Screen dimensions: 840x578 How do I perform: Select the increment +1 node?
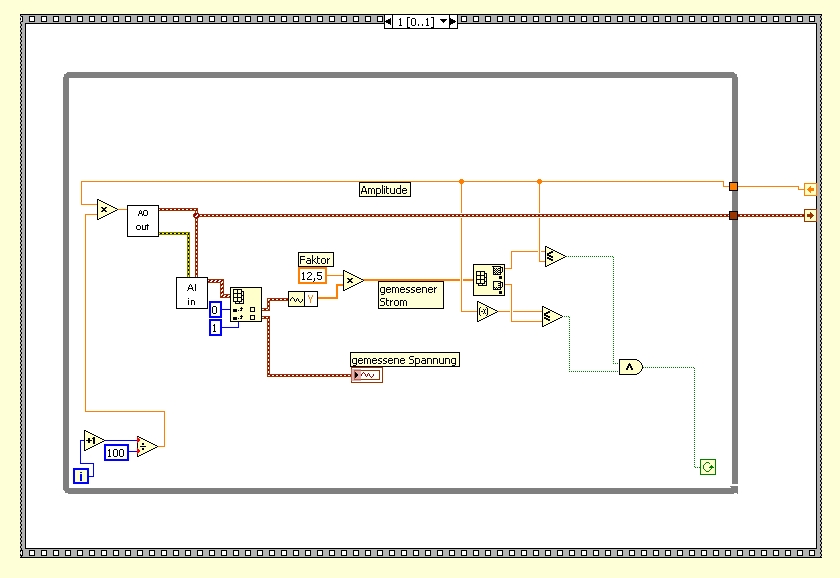tap(94, 440)
